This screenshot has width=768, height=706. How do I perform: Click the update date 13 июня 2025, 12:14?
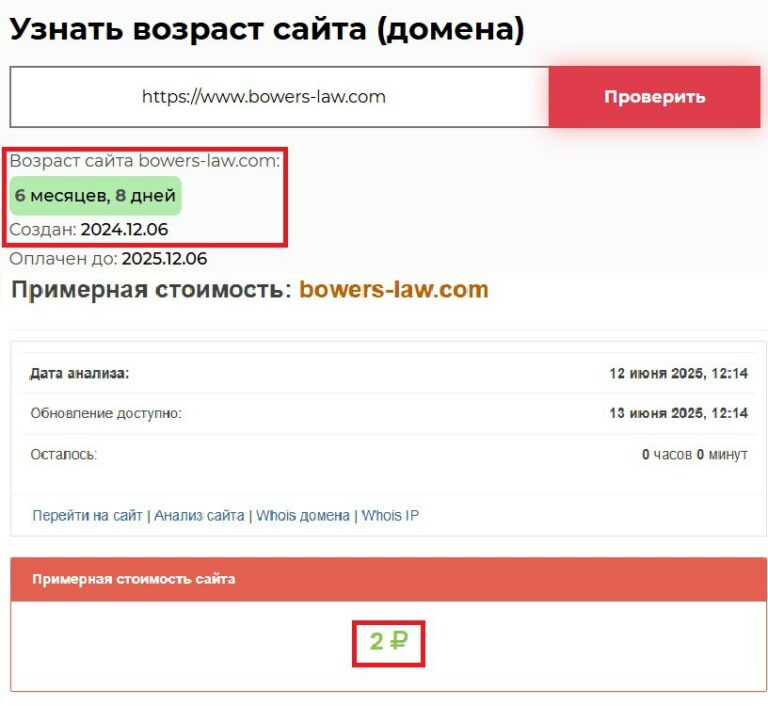pyautogui.click(x=678, y=413)
